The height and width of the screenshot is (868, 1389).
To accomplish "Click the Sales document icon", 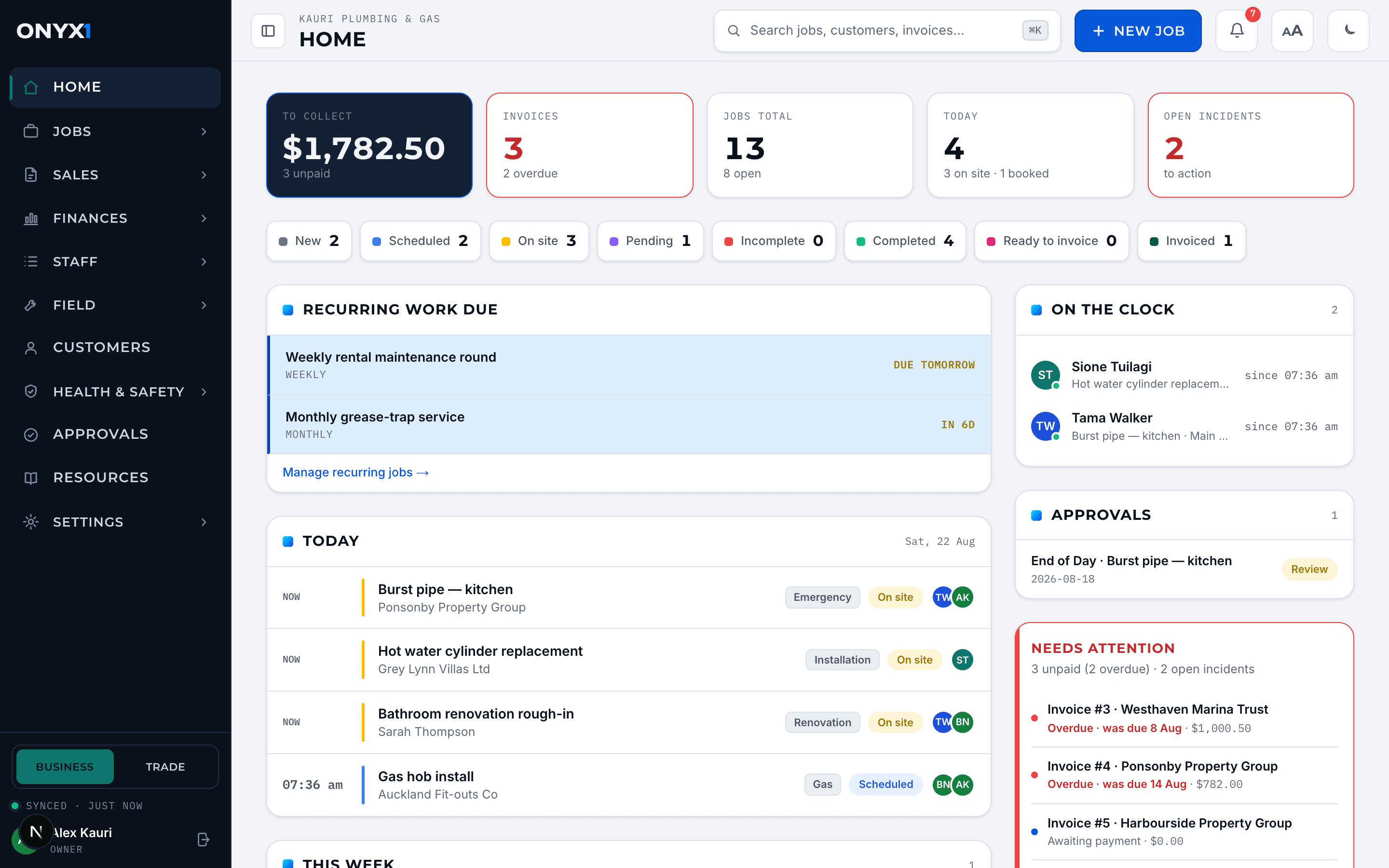I will pos(31,175).
